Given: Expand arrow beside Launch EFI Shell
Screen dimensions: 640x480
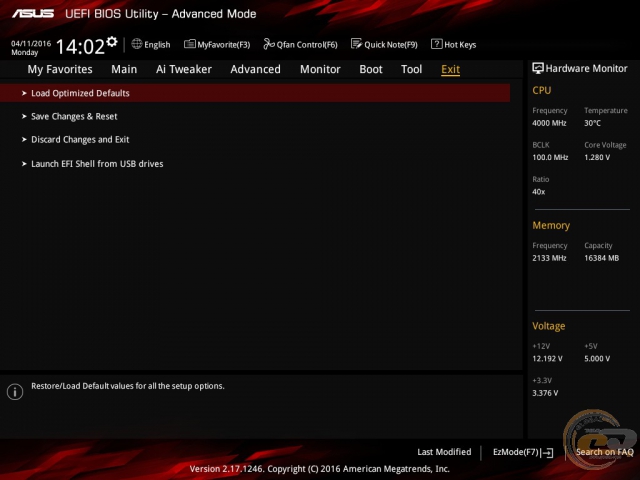Looking at the screenshot, I should pyautogui.click(x=24, y=164).
